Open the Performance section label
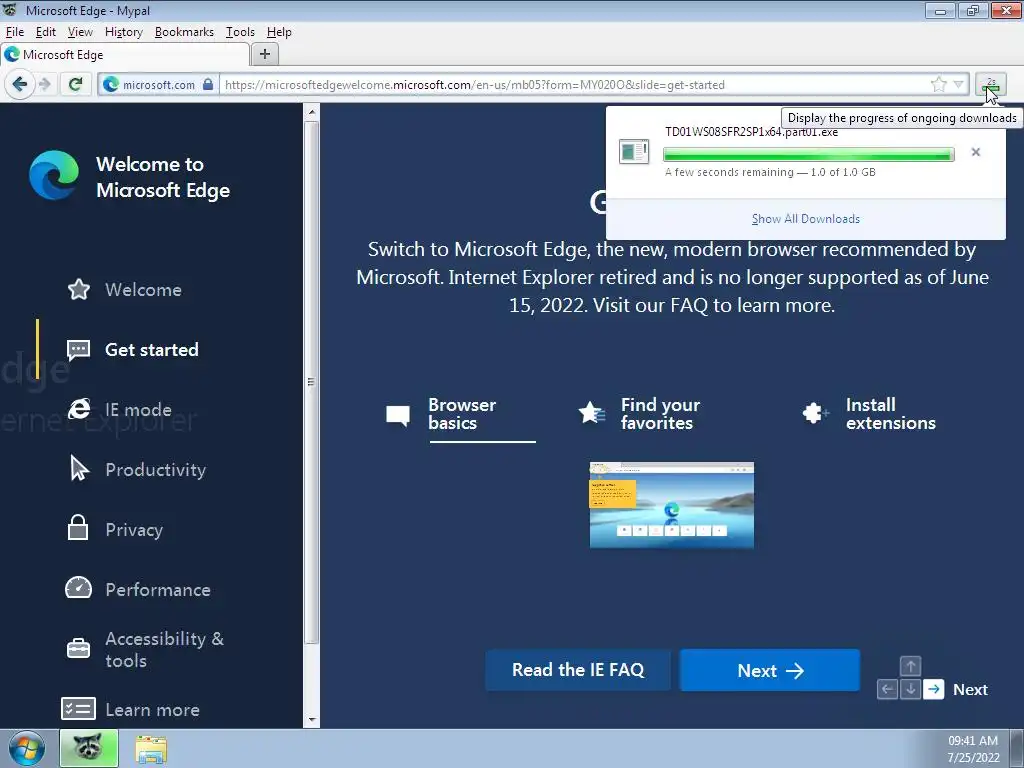1024x768 pixels. (158, 590)
